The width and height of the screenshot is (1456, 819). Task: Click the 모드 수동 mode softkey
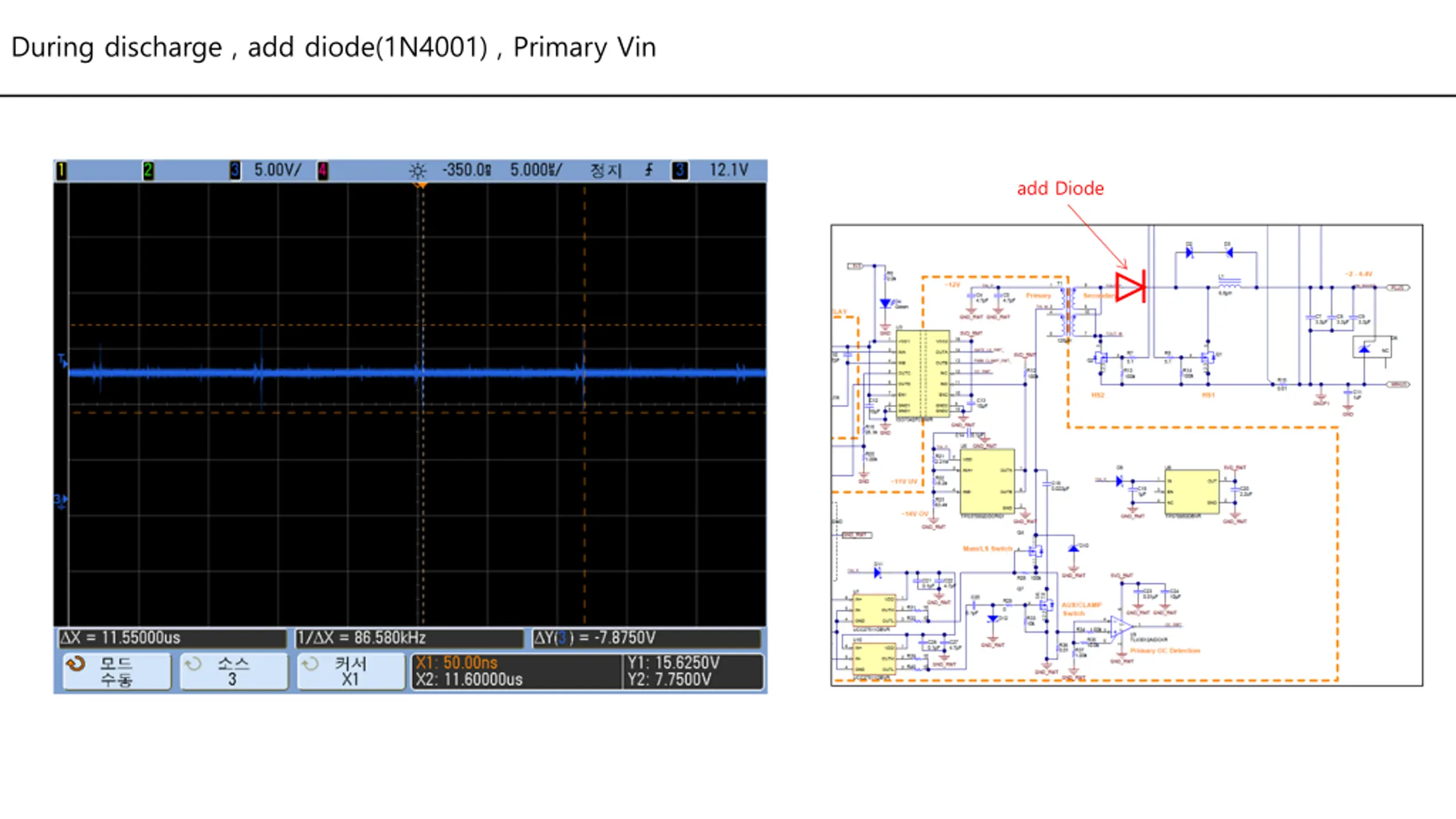coord(117,672)
